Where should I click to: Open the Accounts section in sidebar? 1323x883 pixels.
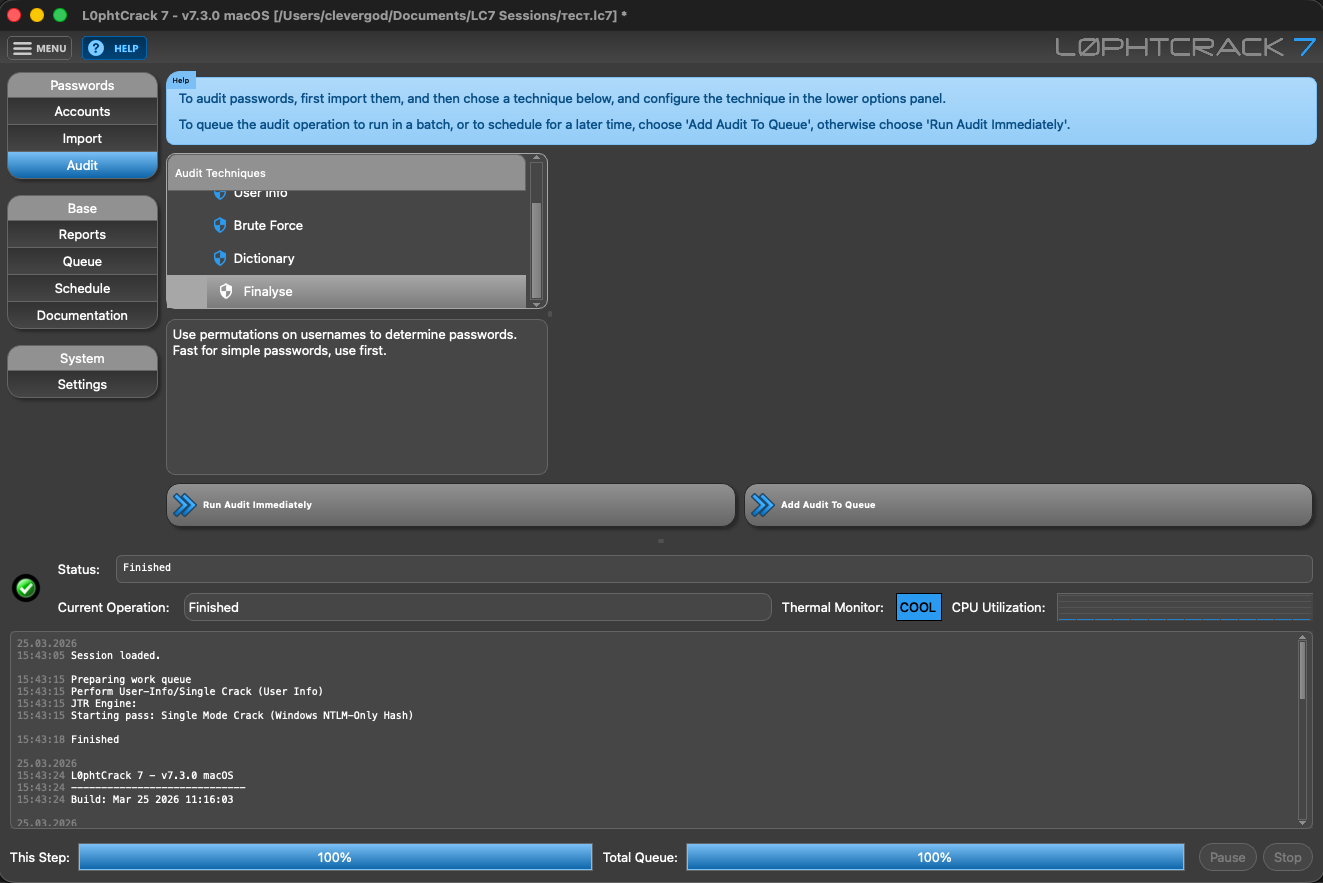click(x=82, y=111)
